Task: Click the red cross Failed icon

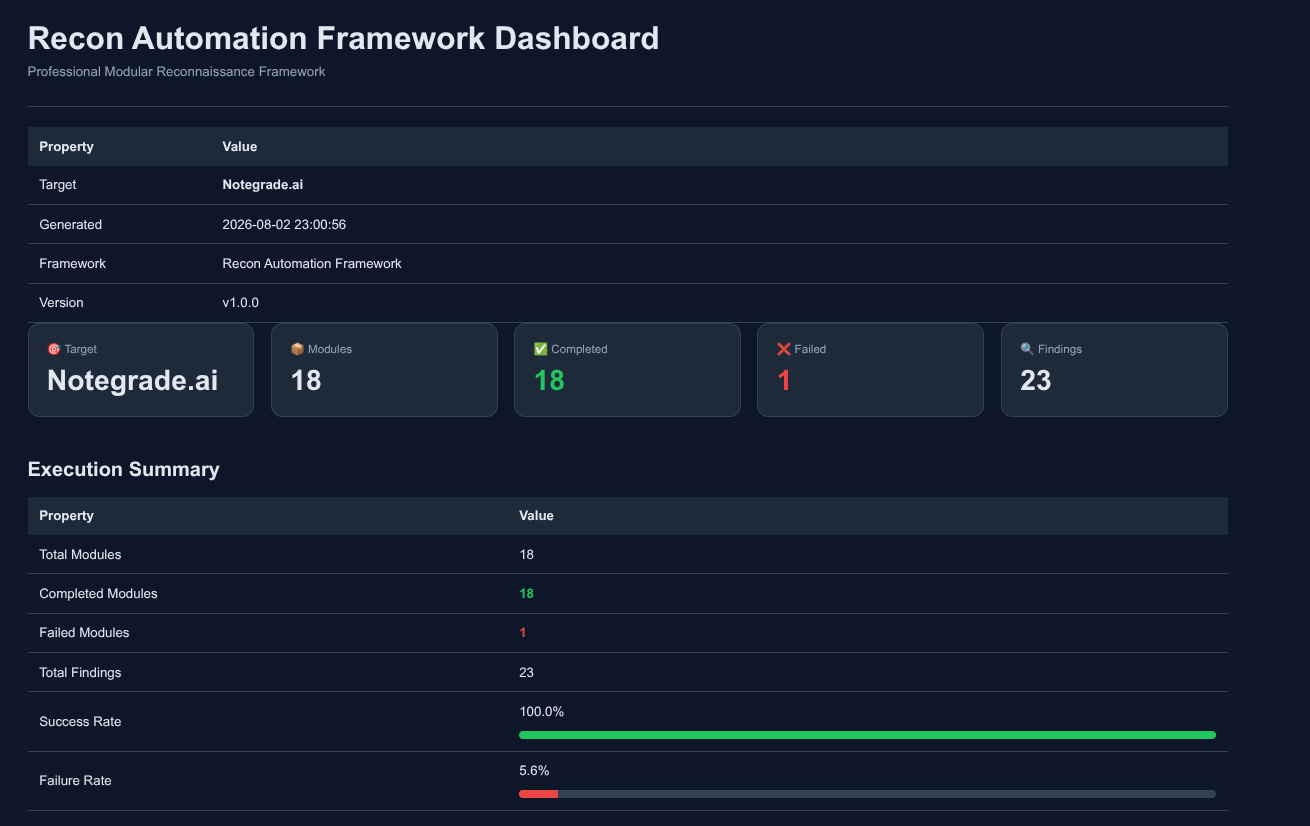Action: pyautogui.click(x=783, y=349)
